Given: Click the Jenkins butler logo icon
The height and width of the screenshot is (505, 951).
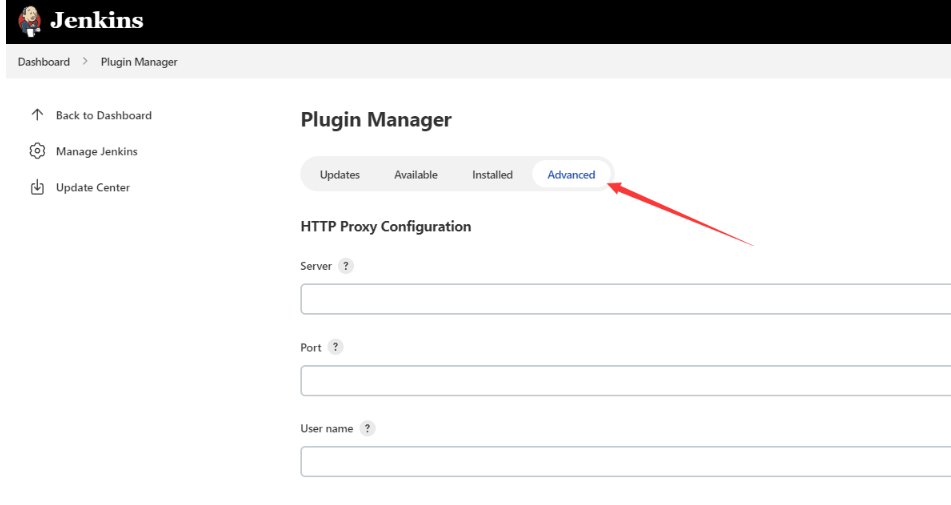Looking at the screenshot, I should (29, 21).
